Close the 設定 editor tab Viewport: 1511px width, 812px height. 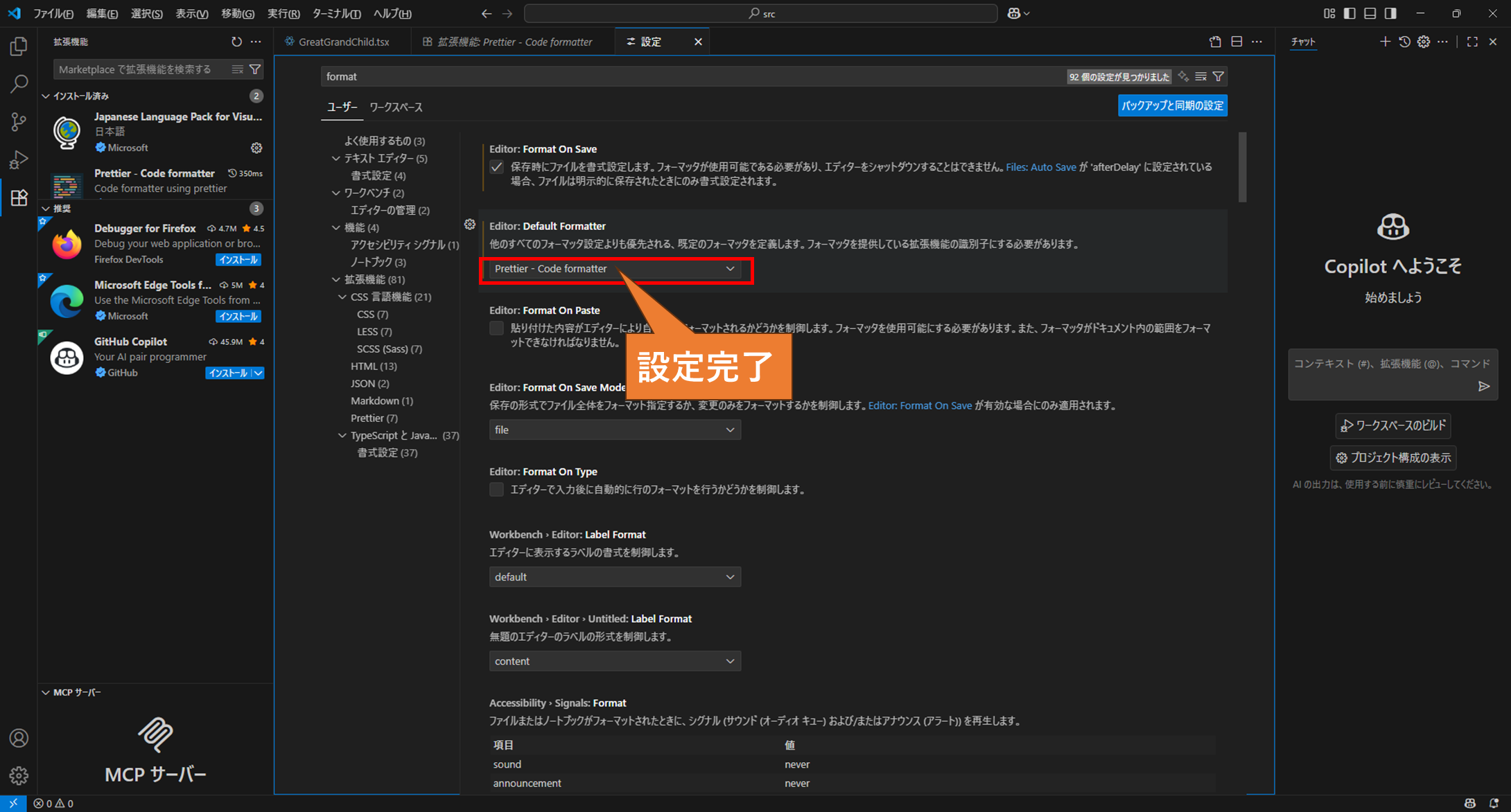coord(698,42)
